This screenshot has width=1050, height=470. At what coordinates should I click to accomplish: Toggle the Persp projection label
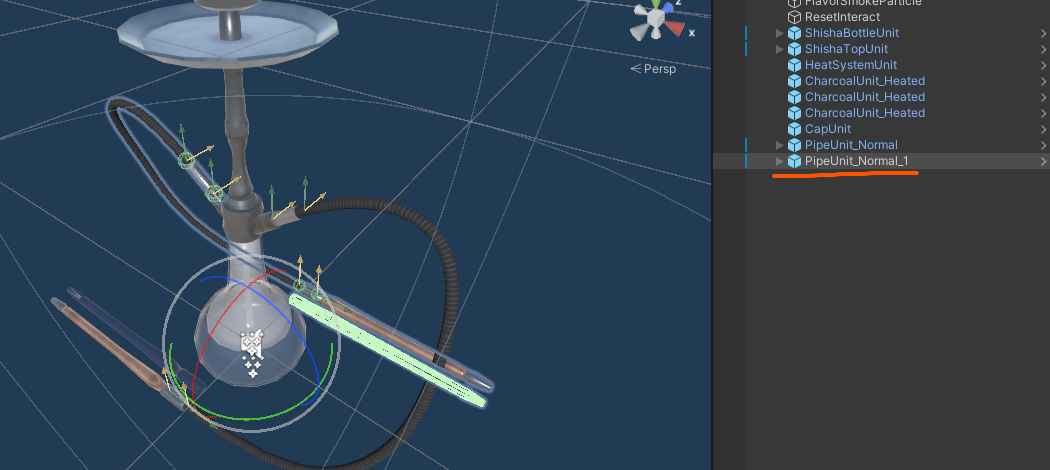coord(653,68)
